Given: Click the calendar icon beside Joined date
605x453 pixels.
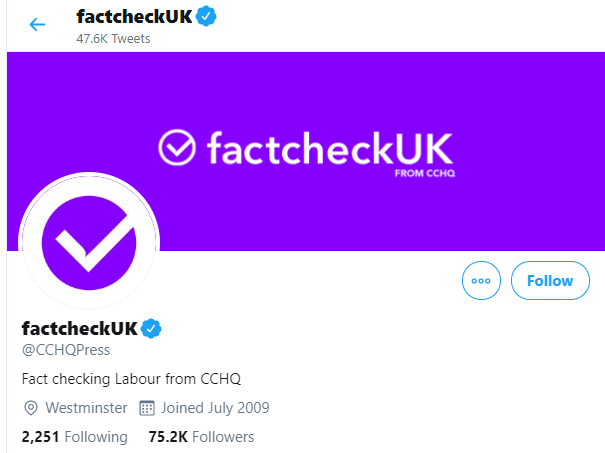Looking at the screenshot, I should pos(147,408).
